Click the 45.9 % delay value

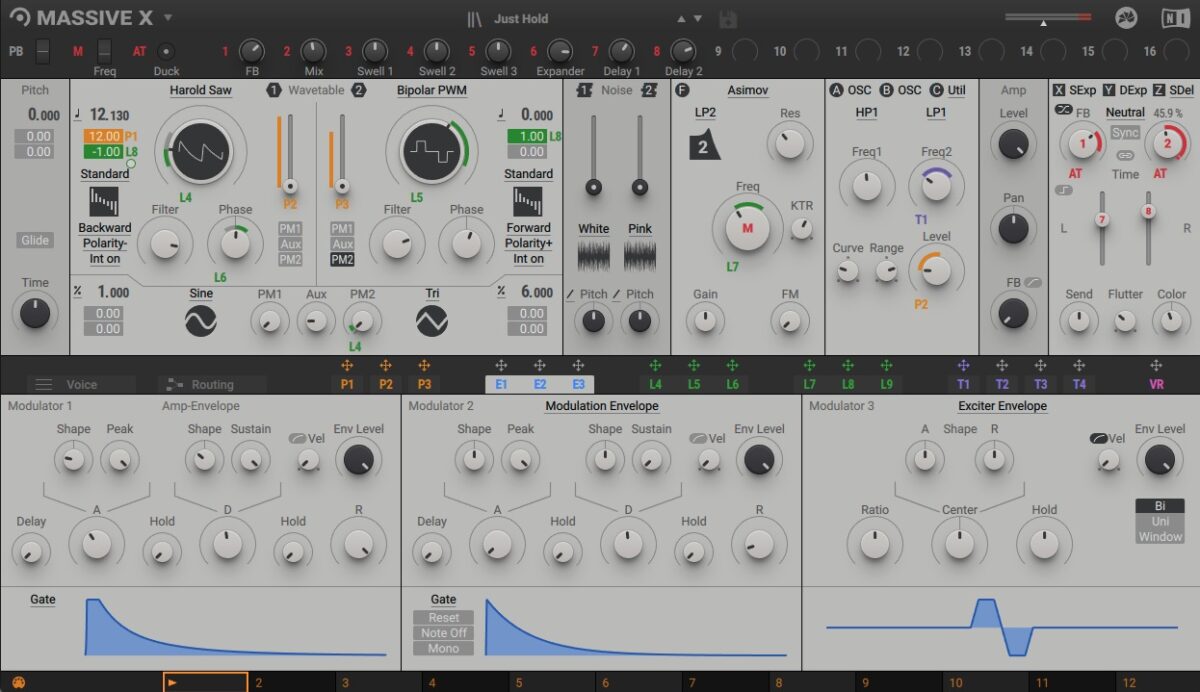click(x=1168, y=113)
